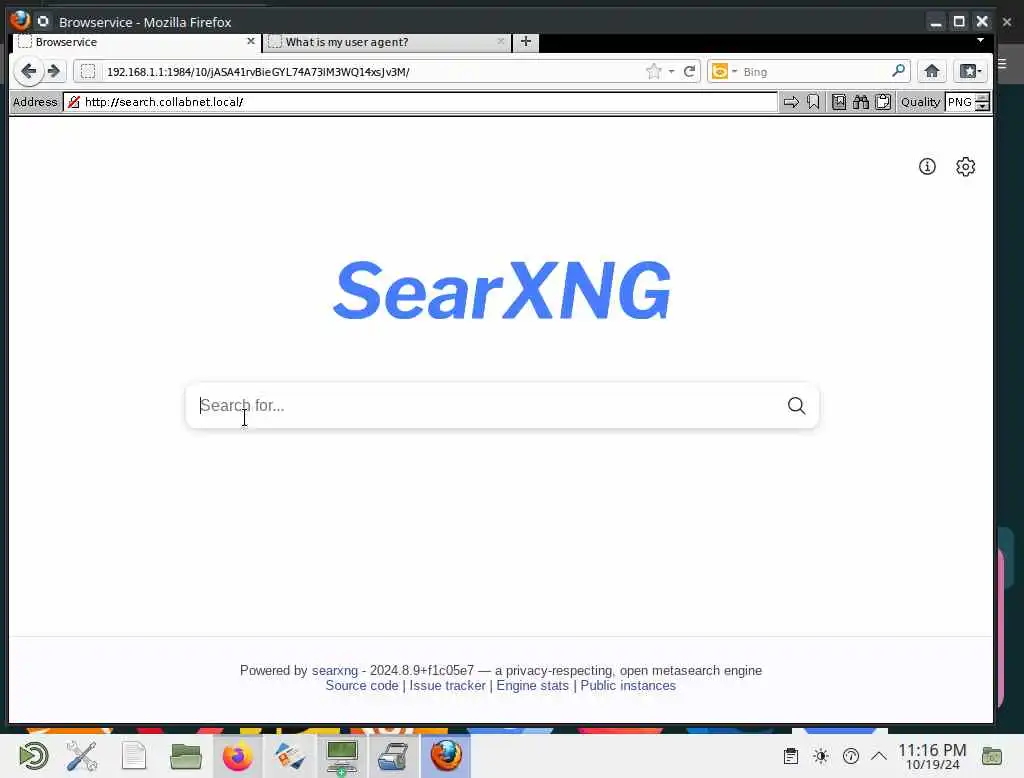Image resolution: width=1024 pixels, height=778 pixels.
Task: Click the show desktop icon beside the clock
Action: 991,756
